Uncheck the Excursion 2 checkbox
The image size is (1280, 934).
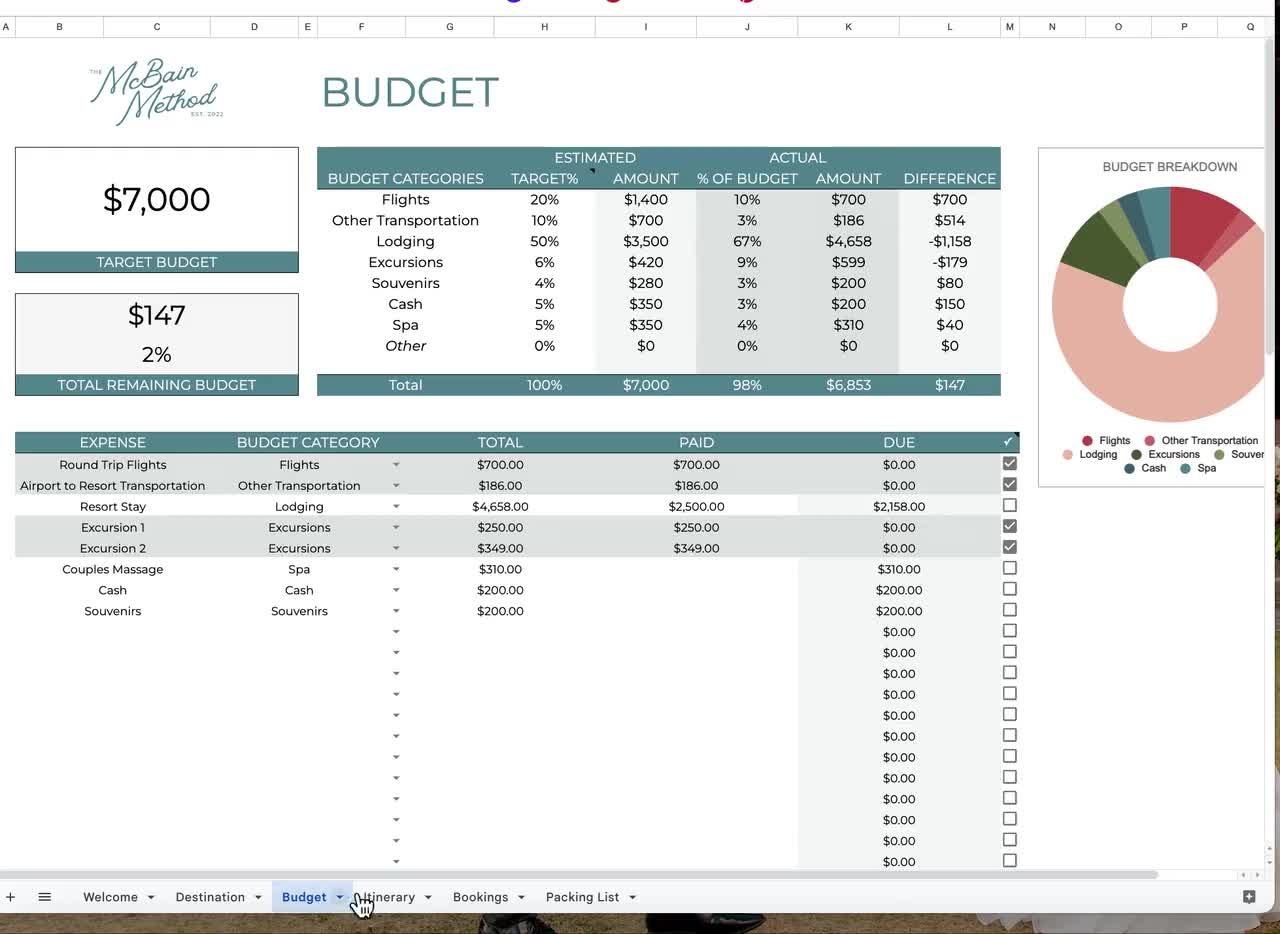tap(1009, 546)
